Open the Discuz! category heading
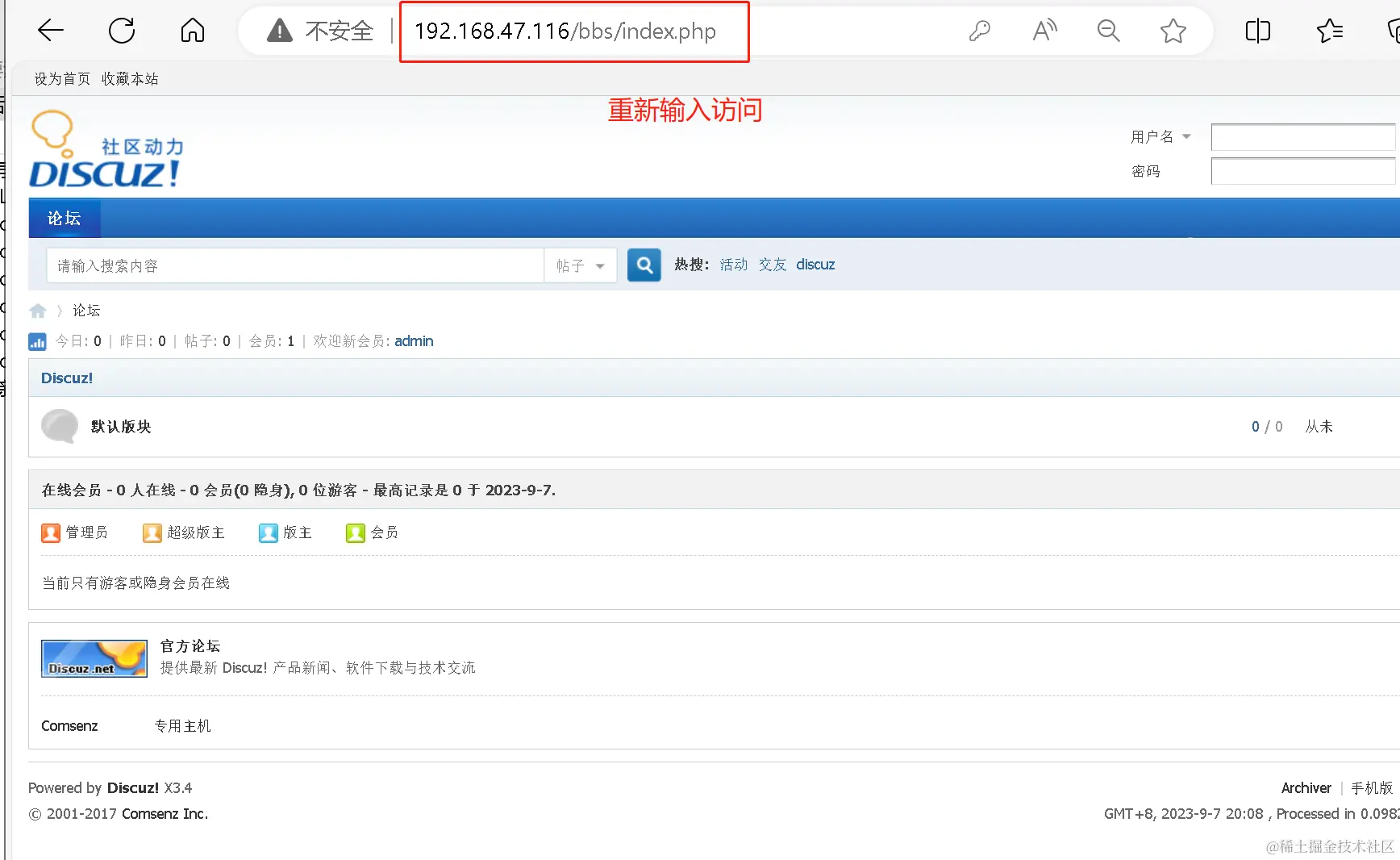 (x=67, y=378)
